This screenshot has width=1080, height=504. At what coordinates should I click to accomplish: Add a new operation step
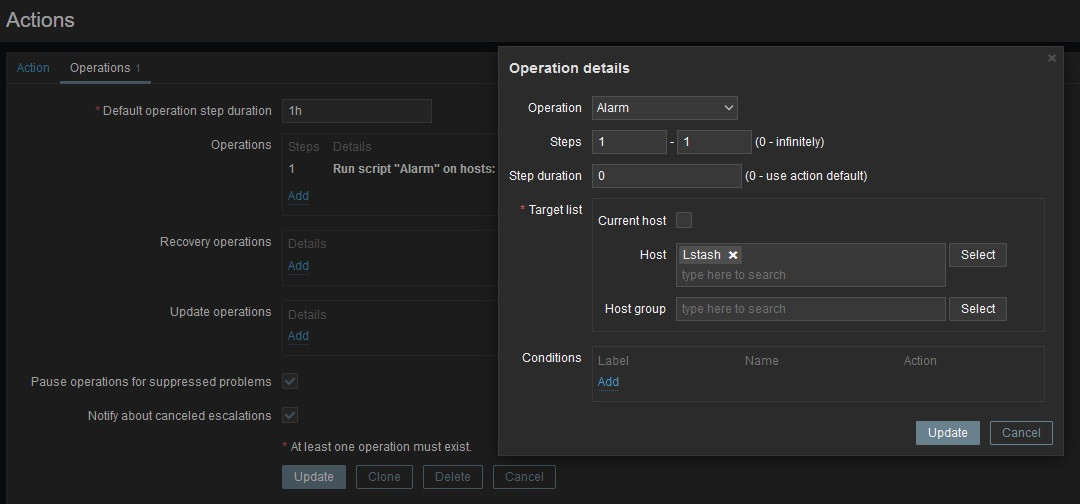(298, 196)
